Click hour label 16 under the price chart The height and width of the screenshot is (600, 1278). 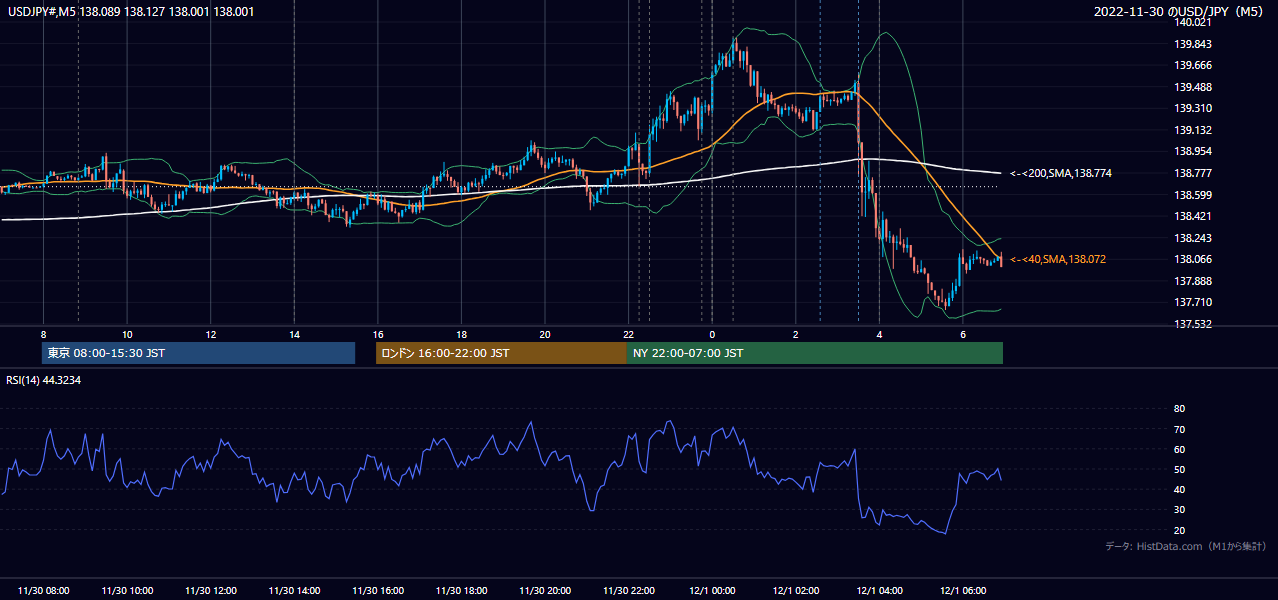[x=378, y=334]
